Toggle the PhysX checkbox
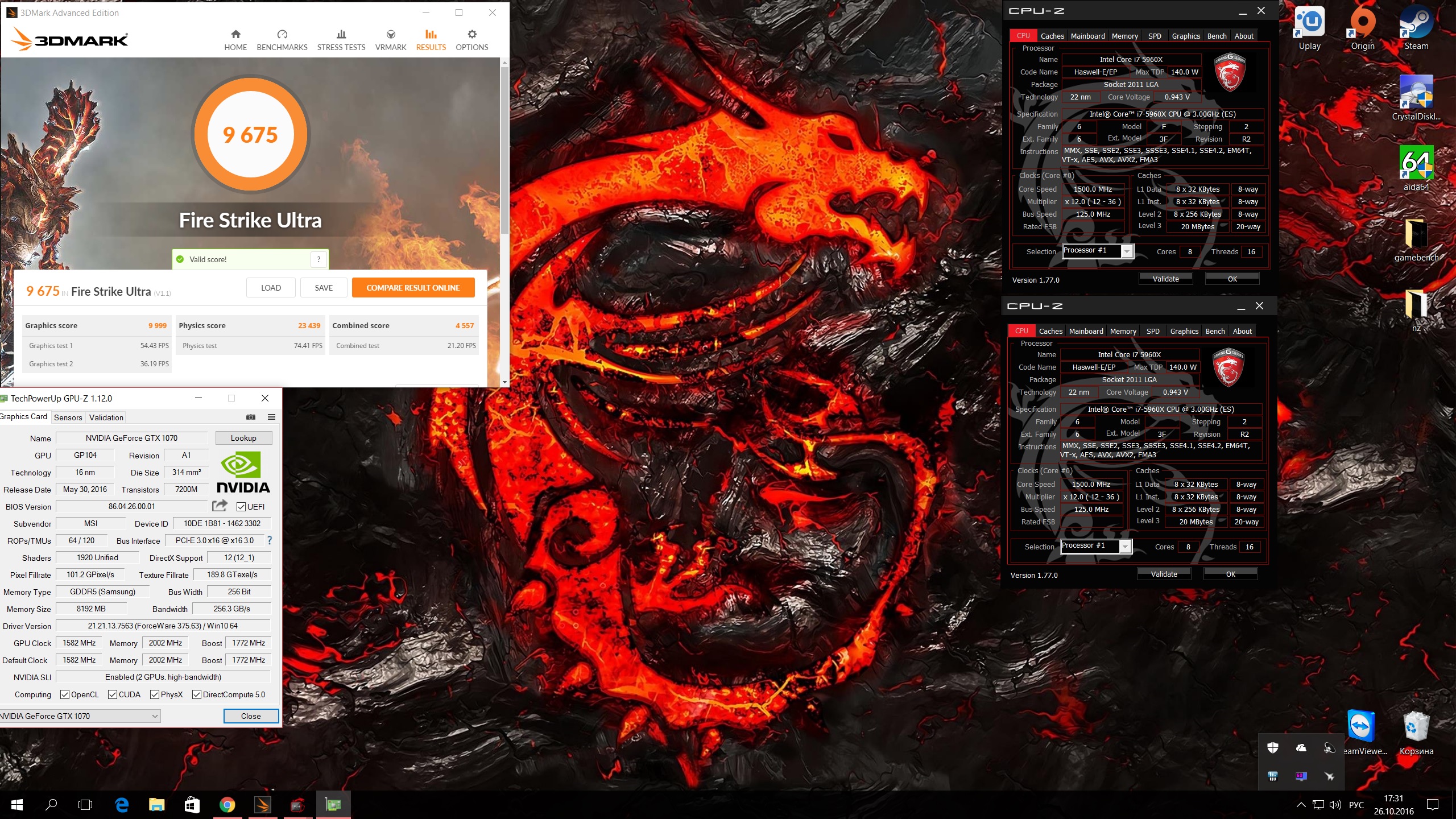 pyautogui.click(x=155, y=694)
